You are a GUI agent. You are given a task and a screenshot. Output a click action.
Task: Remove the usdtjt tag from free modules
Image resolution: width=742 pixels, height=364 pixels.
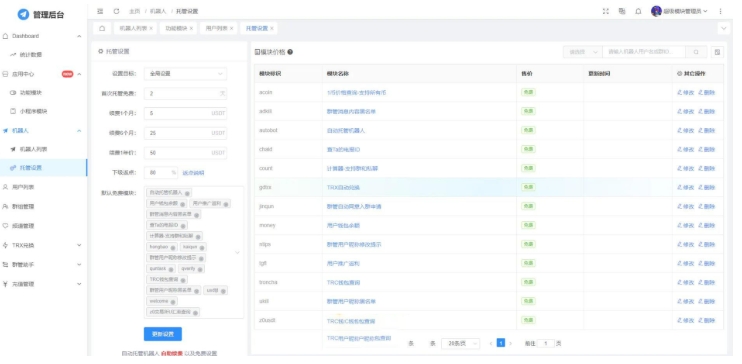point(223,291)
